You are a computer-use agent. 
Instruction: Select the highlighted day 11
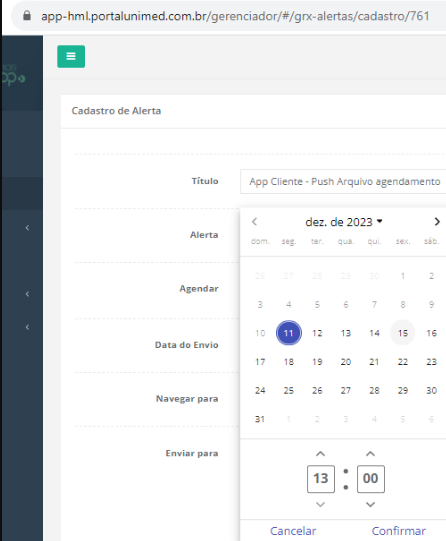(289, 333)
